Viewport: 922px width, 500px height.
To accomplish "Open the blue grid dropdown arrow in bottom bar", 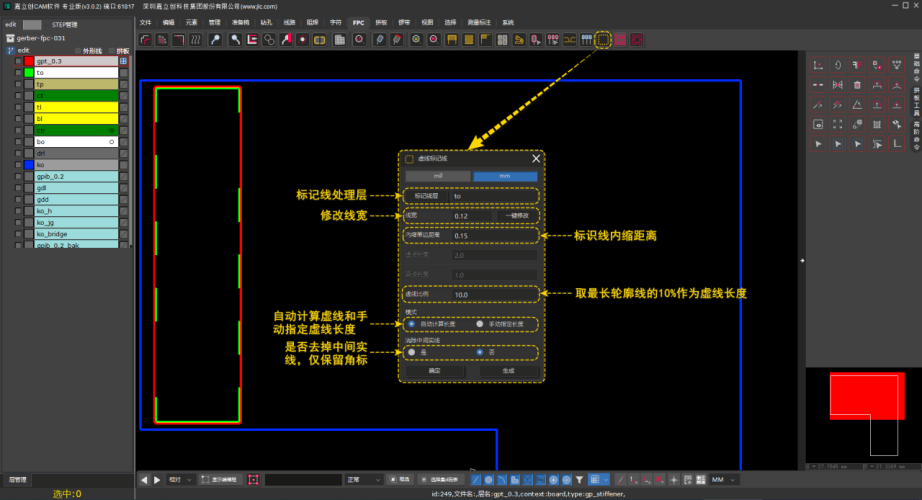I will click(606, 480).
